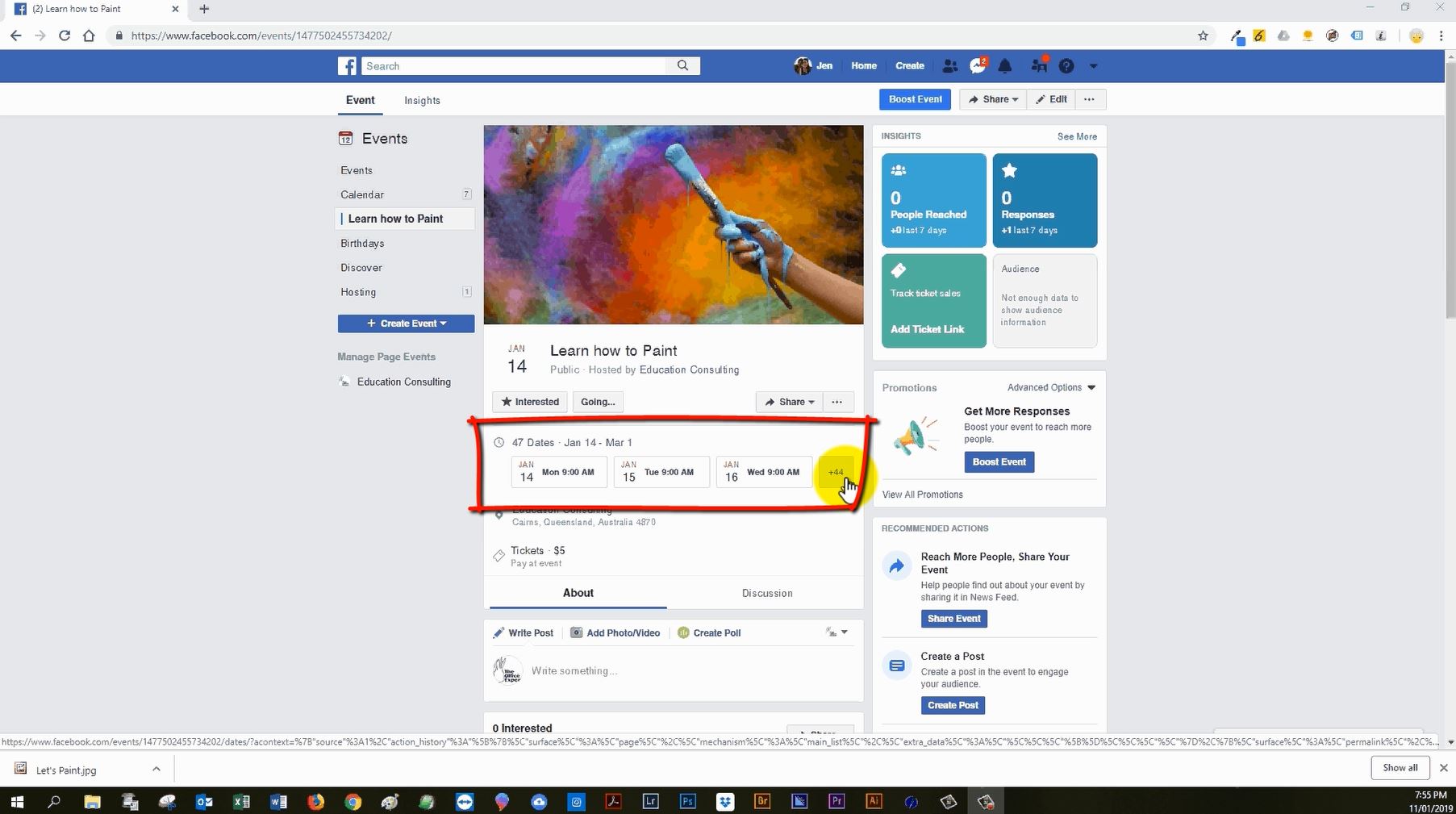The width and height of the screenshot is (1456, 814).
Task: Expand the Let's Paint.jpg download options chevron
Action: [x=156, y=770]
